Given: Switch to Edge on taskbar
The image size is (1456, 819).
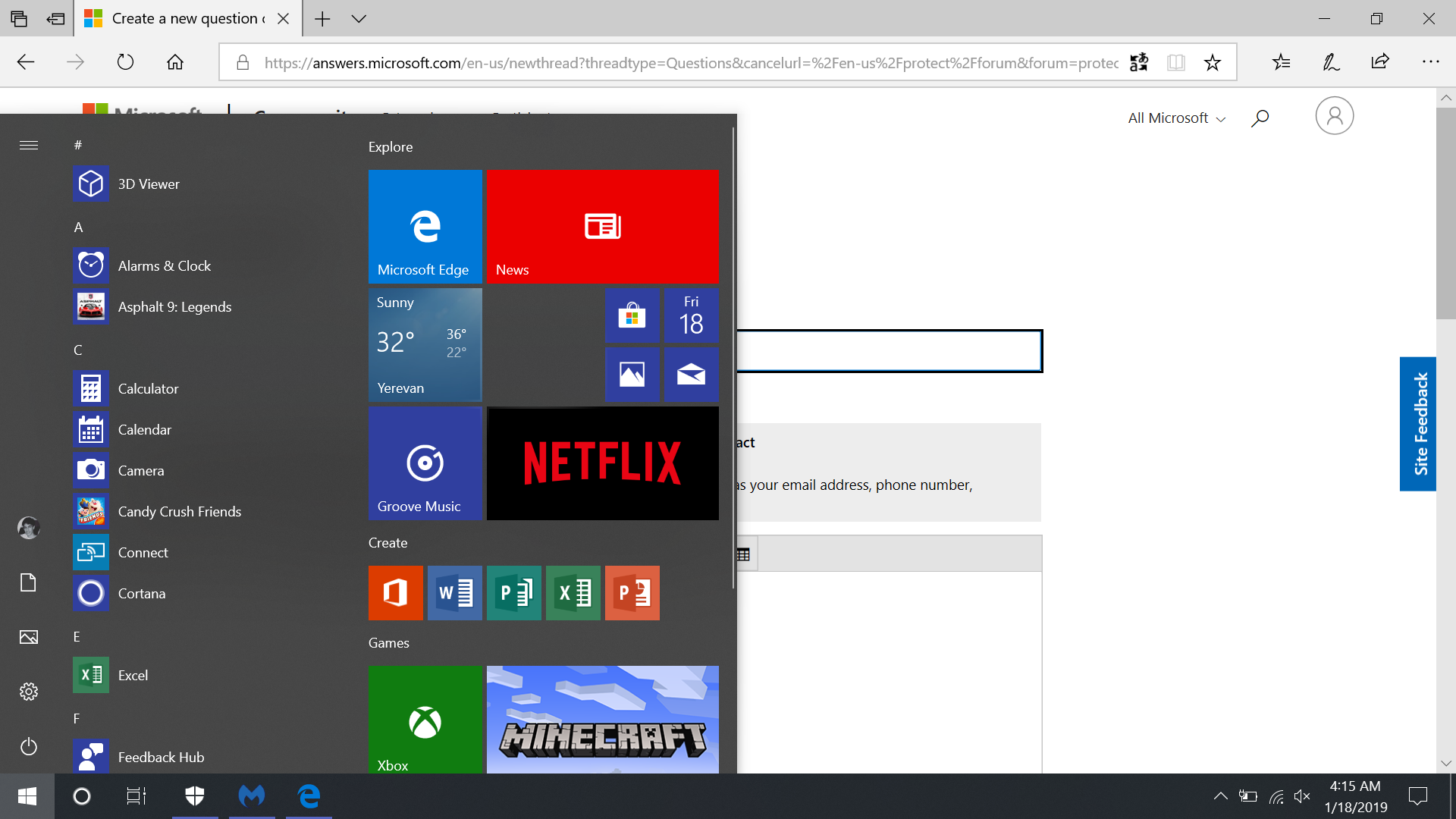Looking at the screenshot, I should 309,796.
